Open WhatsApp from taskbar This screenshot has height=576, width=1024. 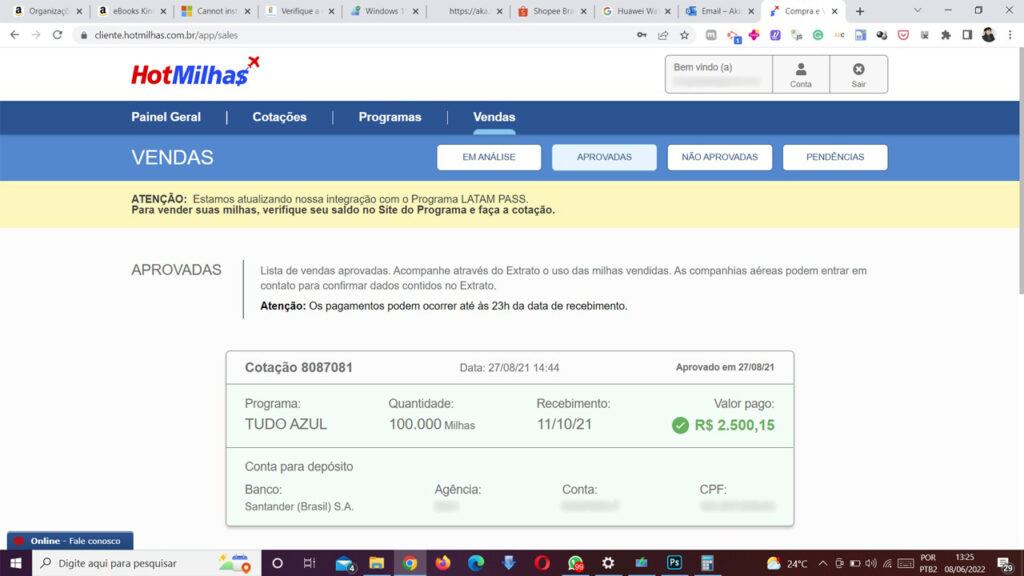click(x=575, y=563)
